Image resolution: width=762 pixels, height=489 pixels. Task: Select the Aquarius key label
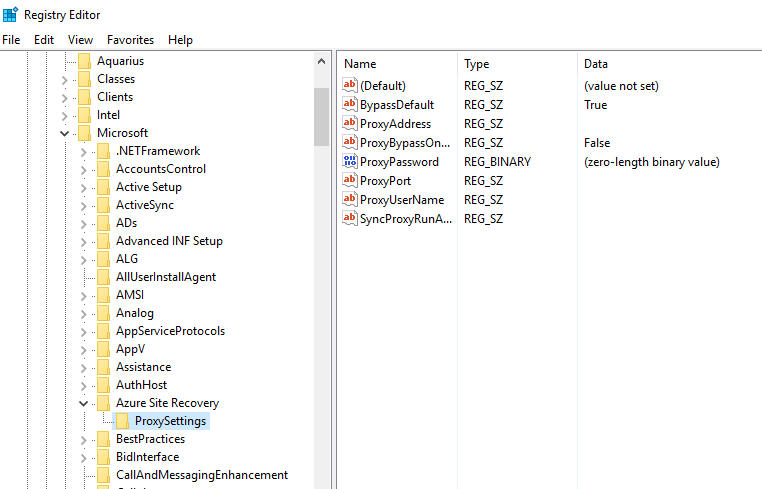tap(121, 61)
